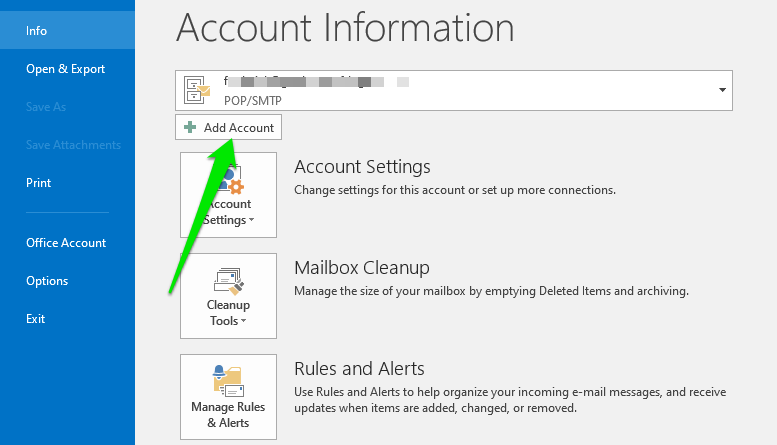Click 'Manage the size of your mailbox' description

pyautogui.click(x=492, y=291)
